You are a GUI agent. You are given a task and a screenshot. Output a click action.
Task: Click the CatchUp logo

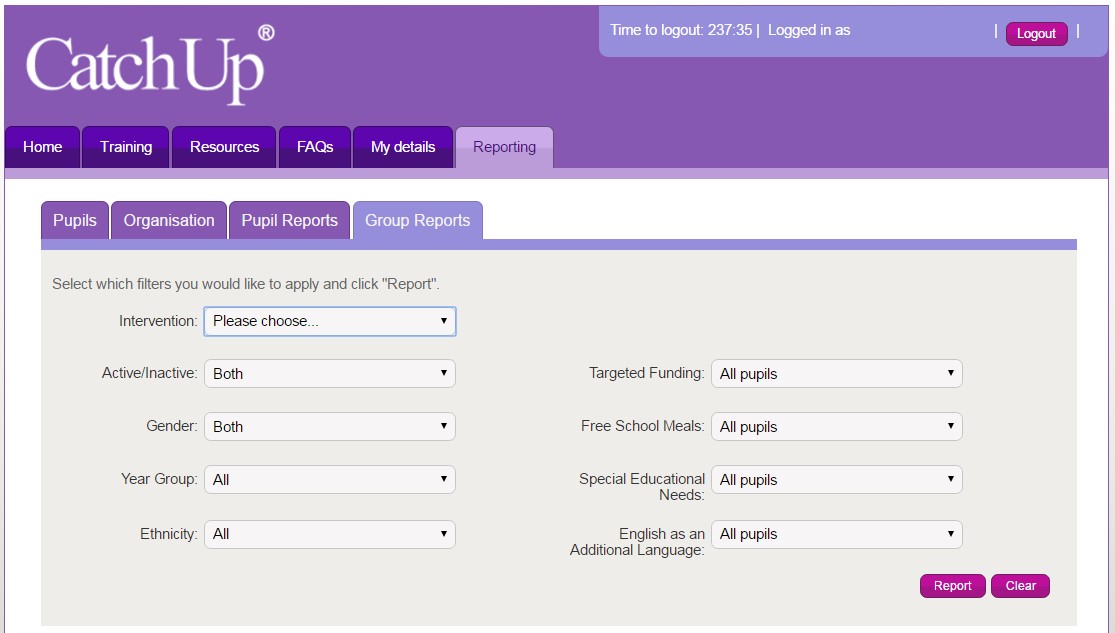tap(149, 65)
